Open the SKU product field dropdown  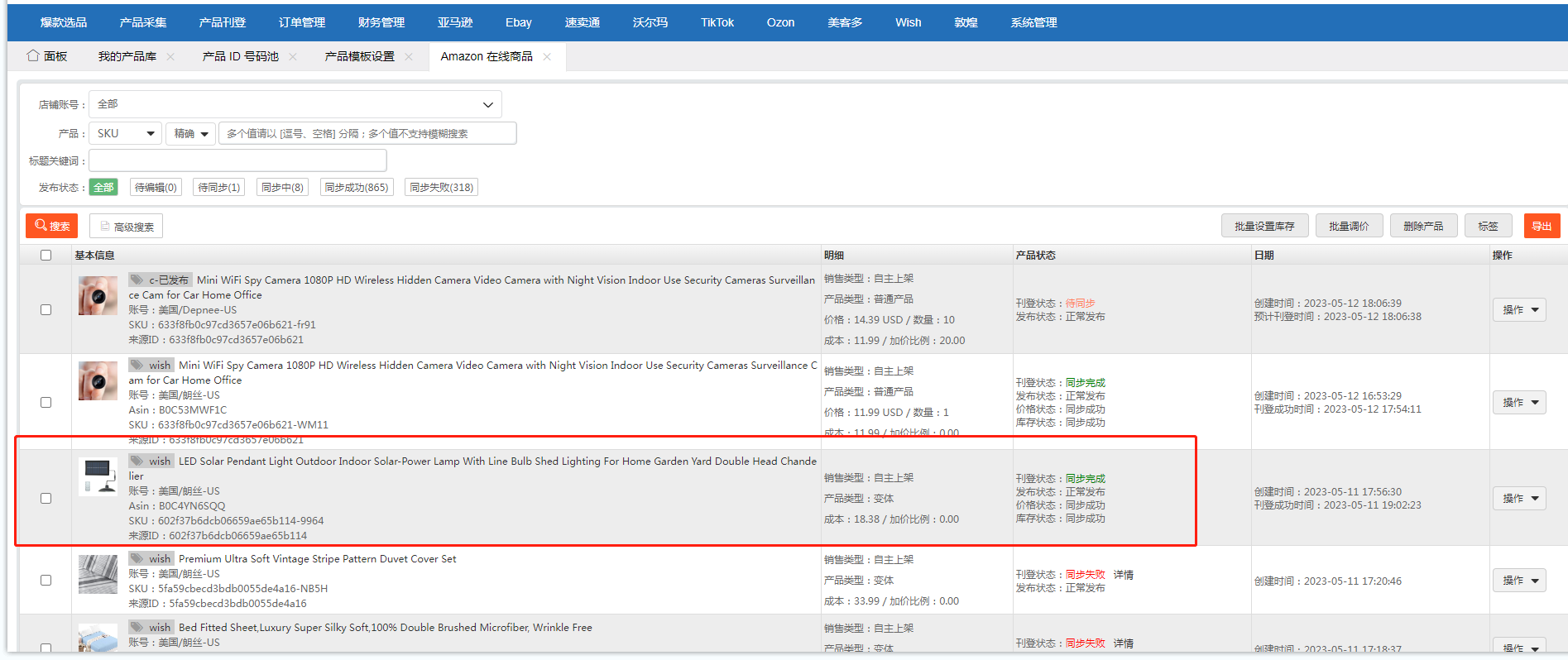pos(126,133)
